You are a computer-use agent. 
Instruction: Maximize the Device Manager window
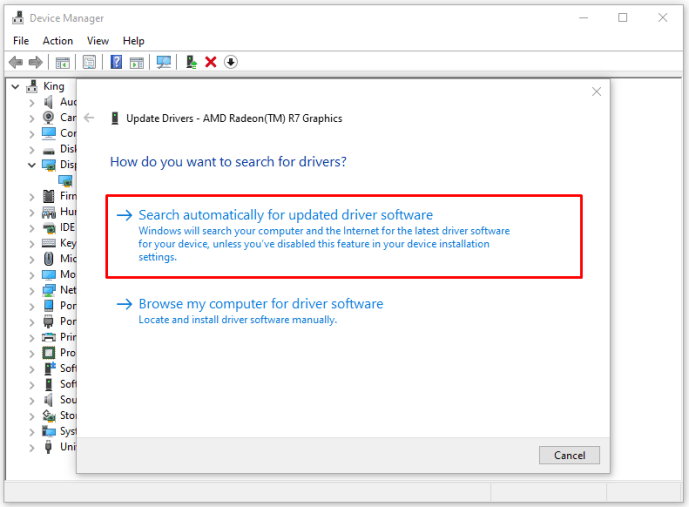click(x=623, y=18)
